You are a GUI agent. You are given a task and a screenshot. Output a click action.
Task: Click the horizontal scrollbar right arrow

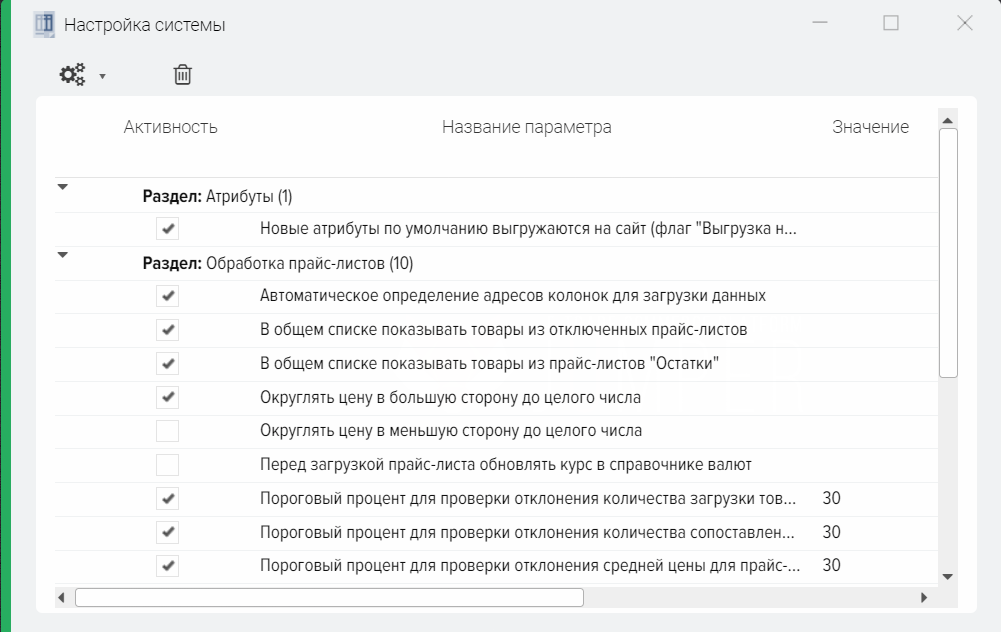coord(924,598)
